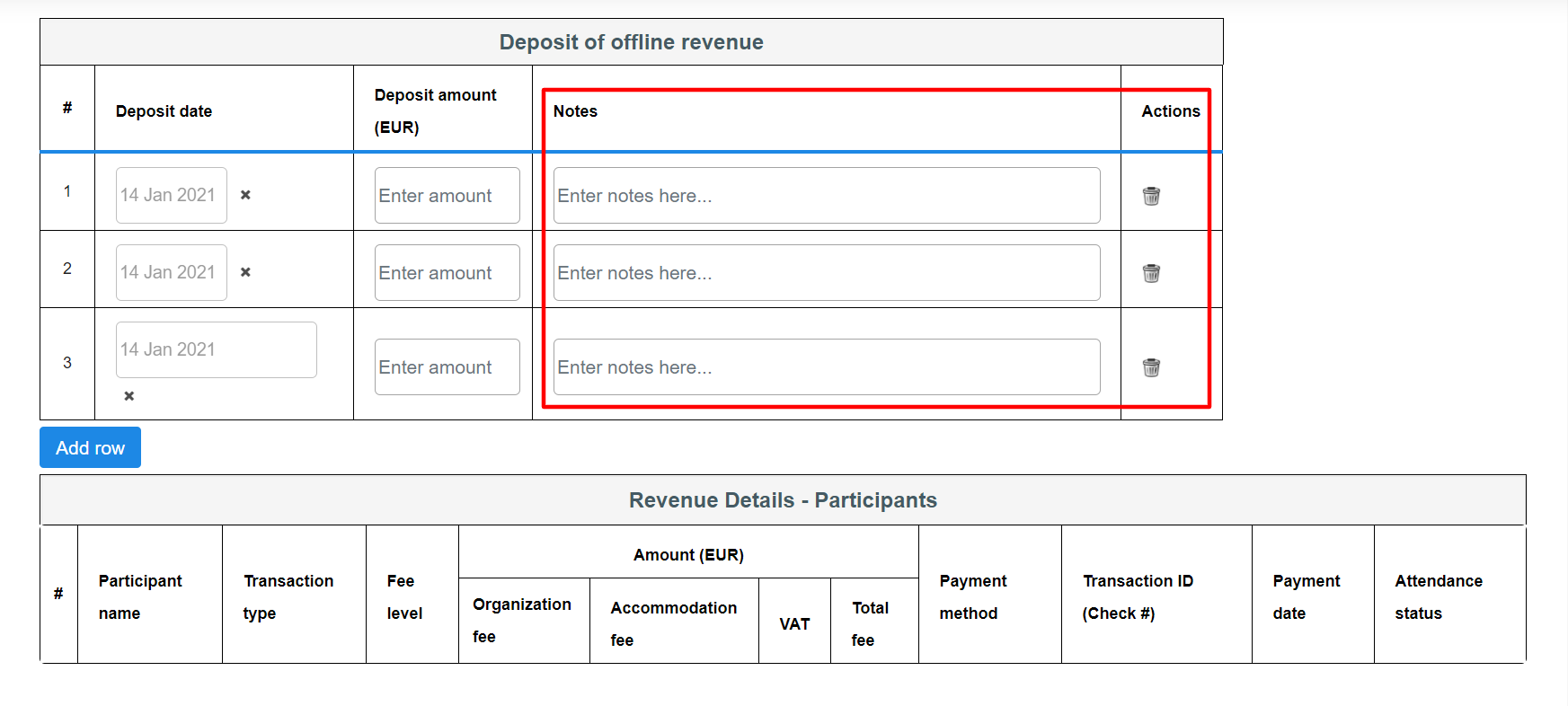
Task: Click row number 1 in deposits table
Action: pyautogui.click(x=67, y=191)
